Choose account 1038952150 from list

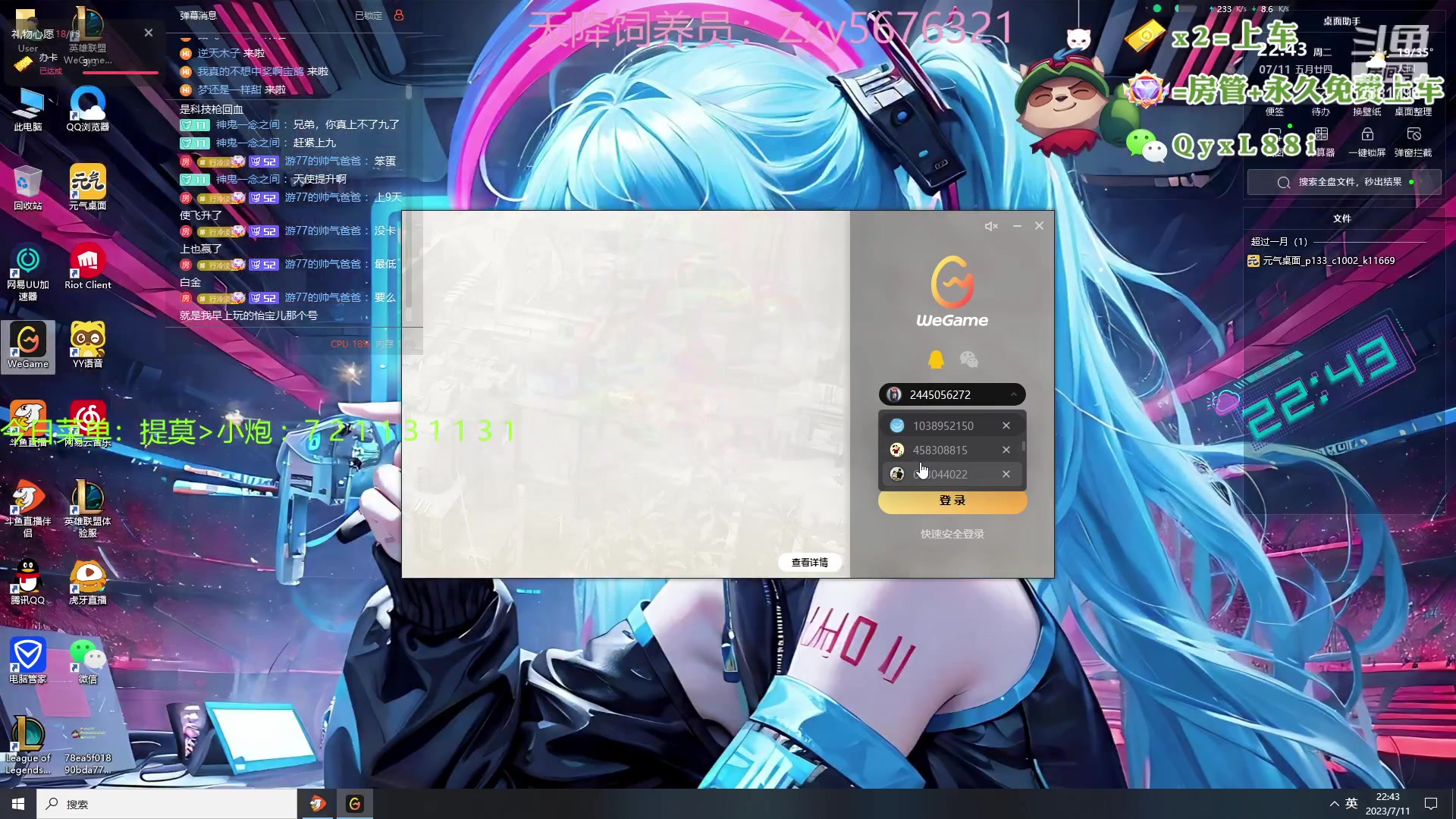click(943, 426)
